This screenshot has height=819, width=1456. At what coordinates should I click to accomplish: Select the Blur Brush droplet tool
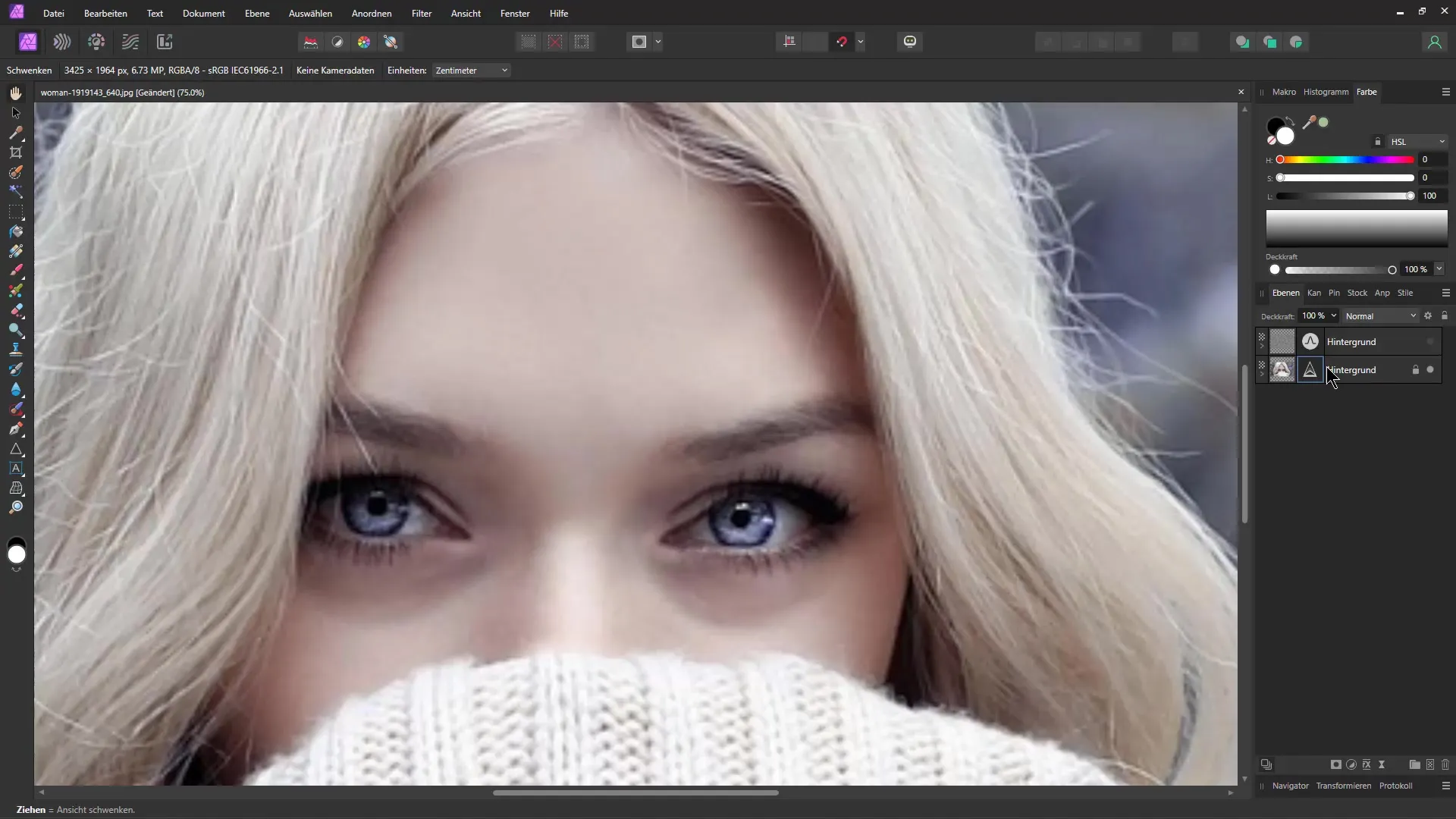tap(16, 389)
